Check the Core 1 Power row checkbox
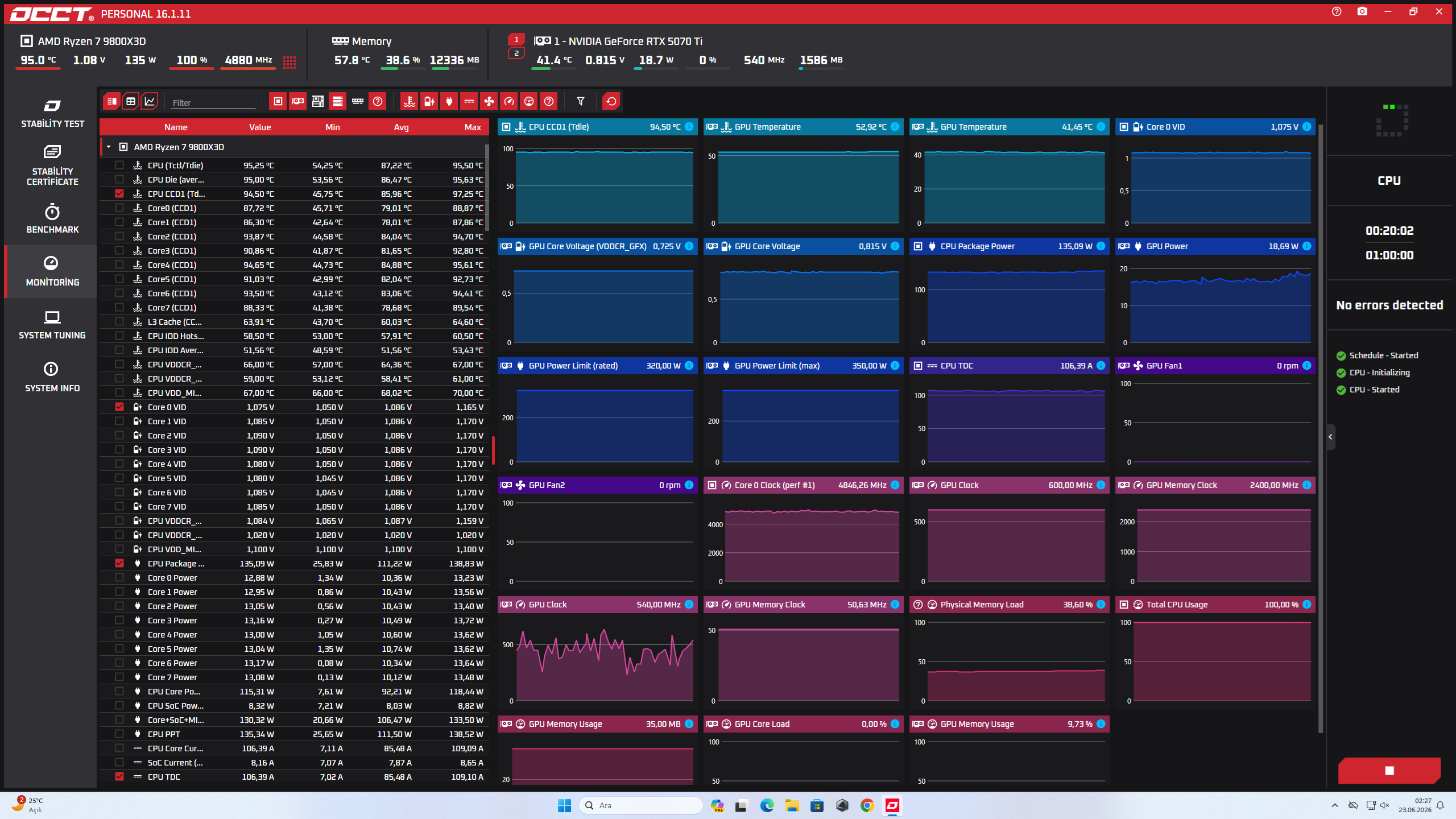 click(x=119, y=591)
